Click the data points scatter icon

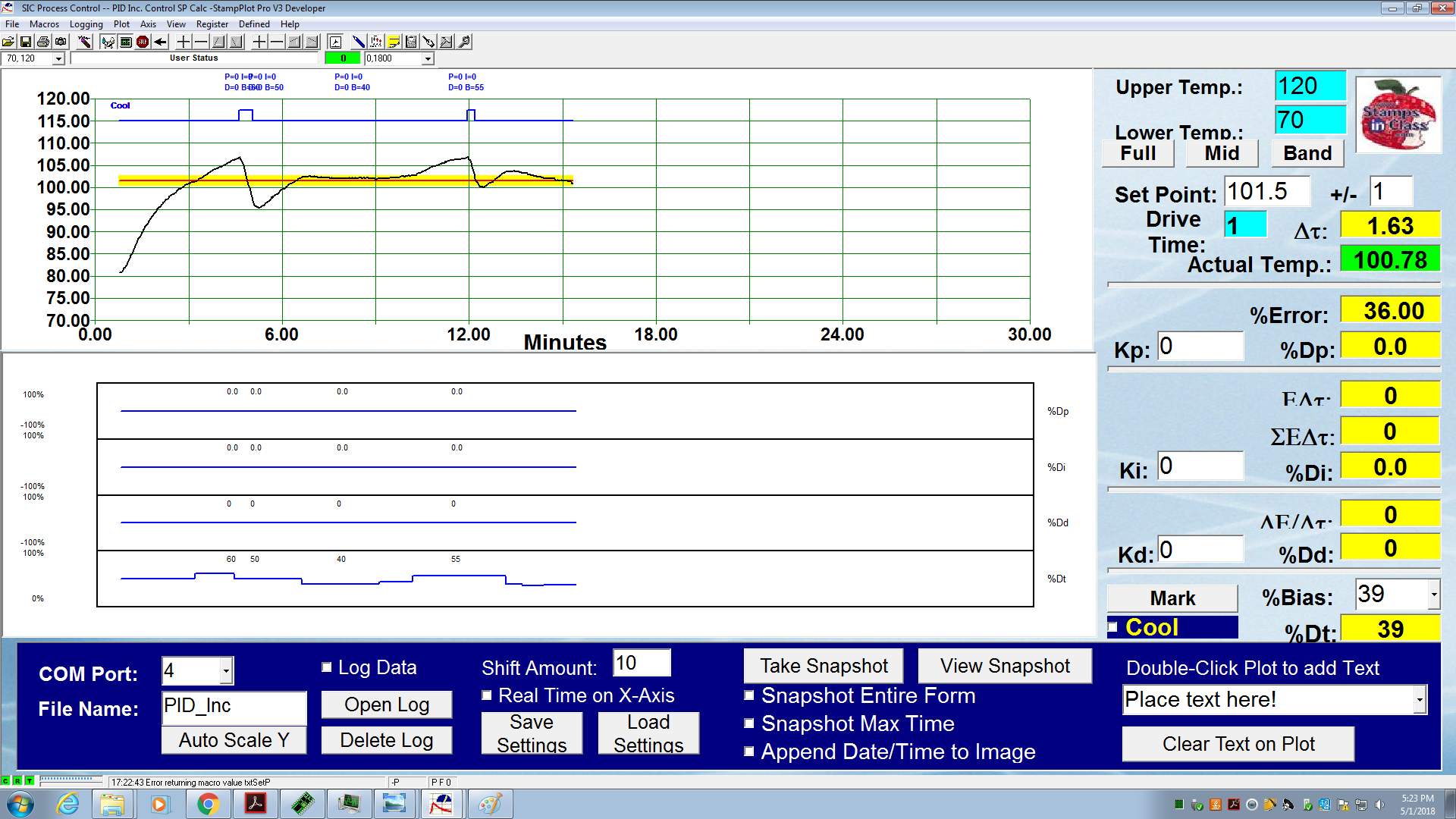click(x=376, y=42)
